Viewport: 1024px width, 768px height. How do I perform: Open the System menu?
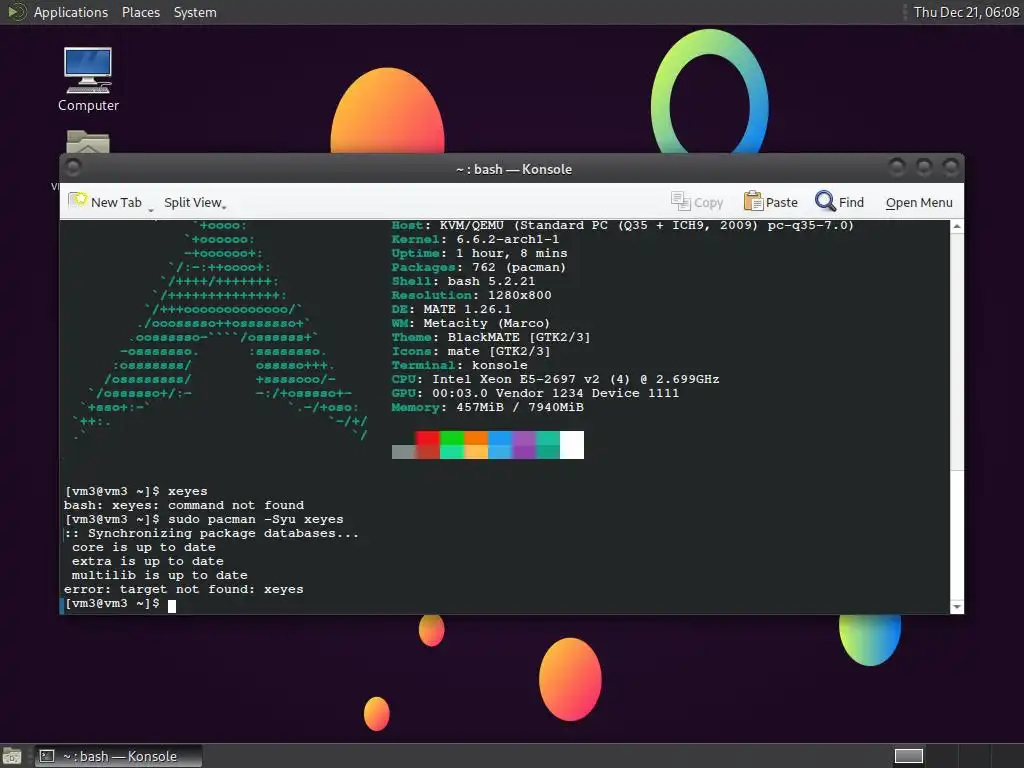[x=195, y=12]
